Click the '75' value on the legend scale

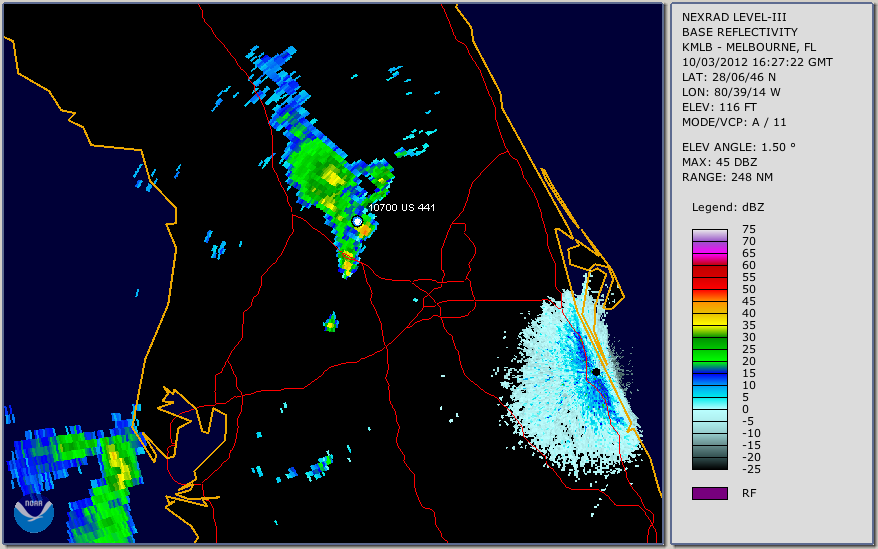[x=749, y=229]
